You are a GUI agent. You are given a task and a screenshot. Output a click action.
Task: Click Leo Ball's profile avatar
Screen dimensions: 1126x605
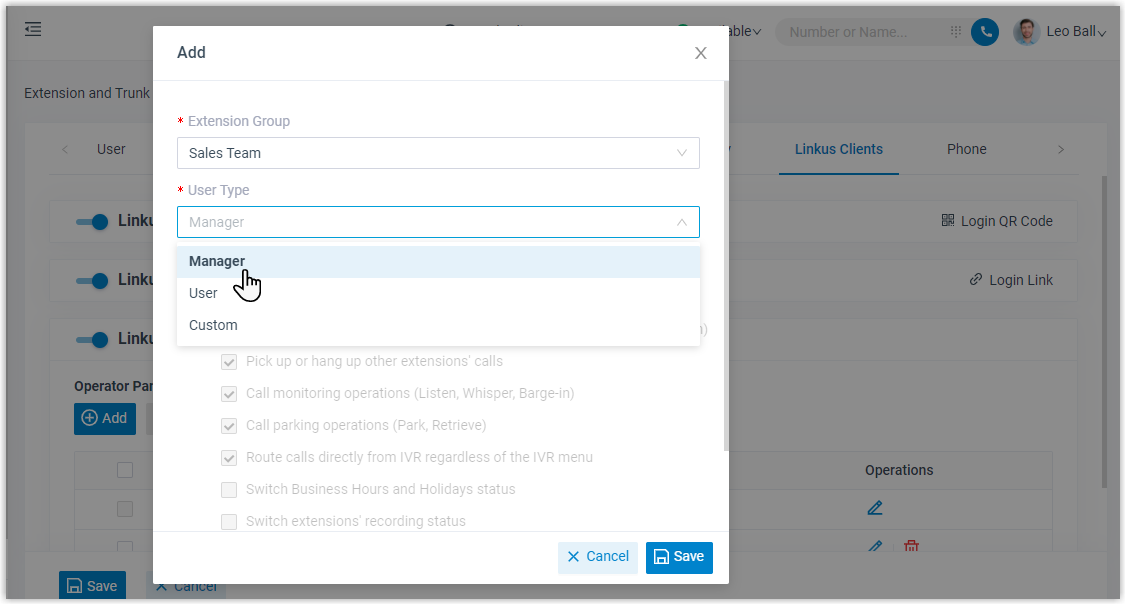(1026, 31)
